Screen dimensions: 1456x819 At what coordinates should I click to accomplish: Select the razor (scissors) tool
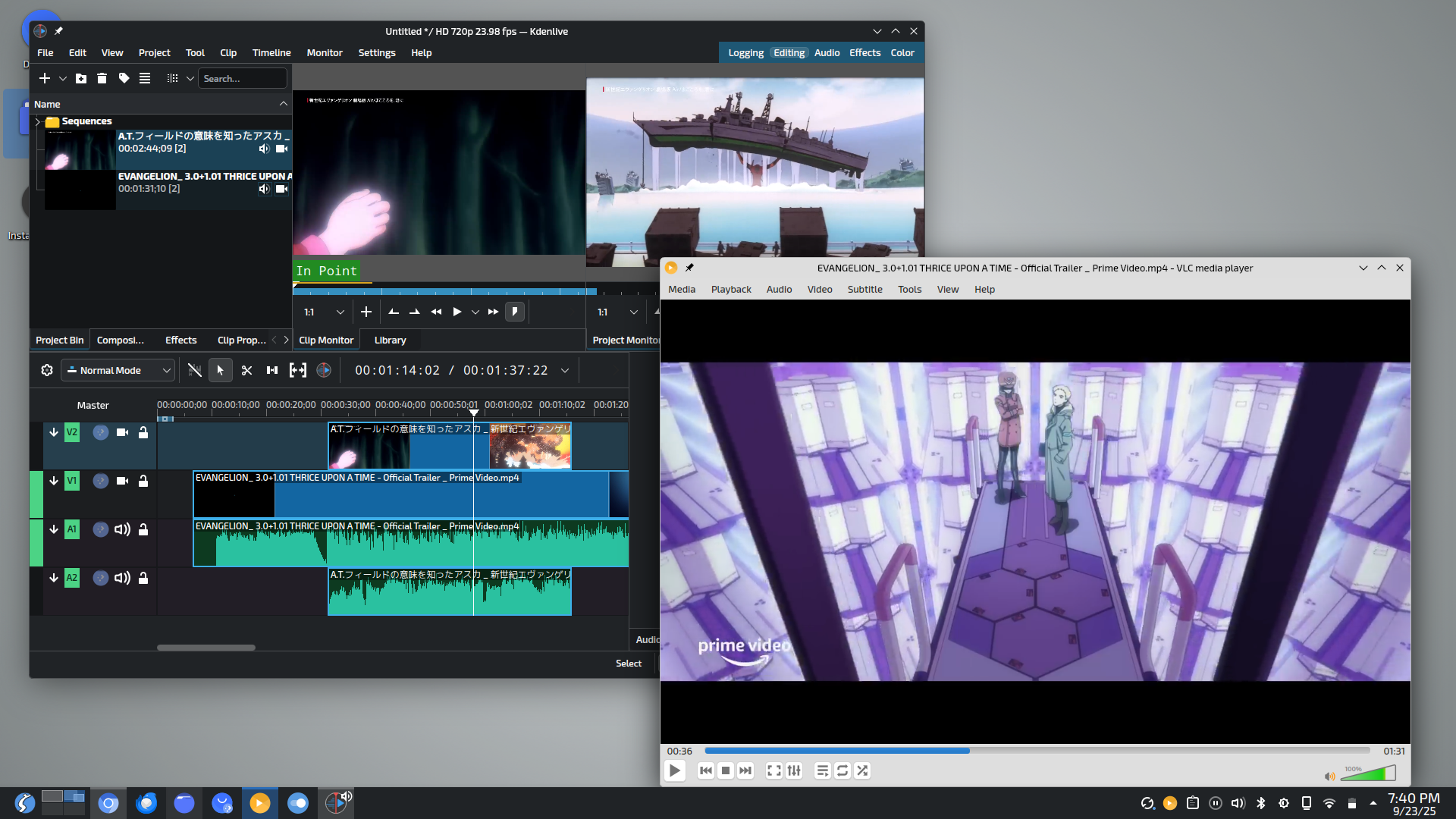[246, 370]
